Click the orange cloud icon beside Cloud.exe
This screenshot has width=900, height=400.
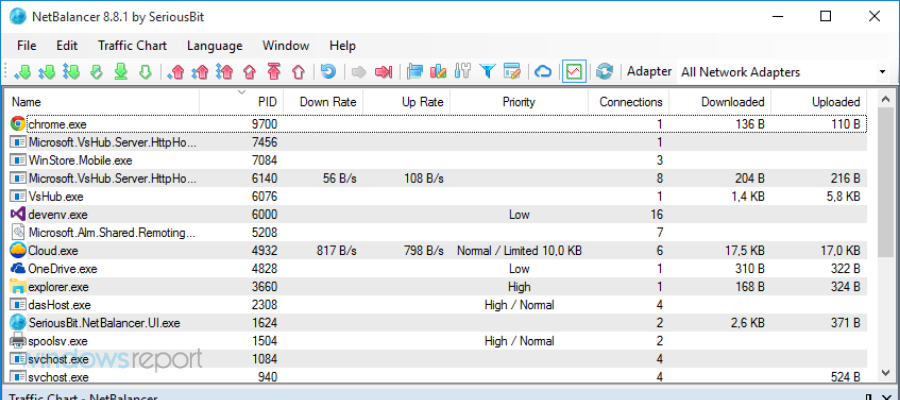[x=18, y=250]
